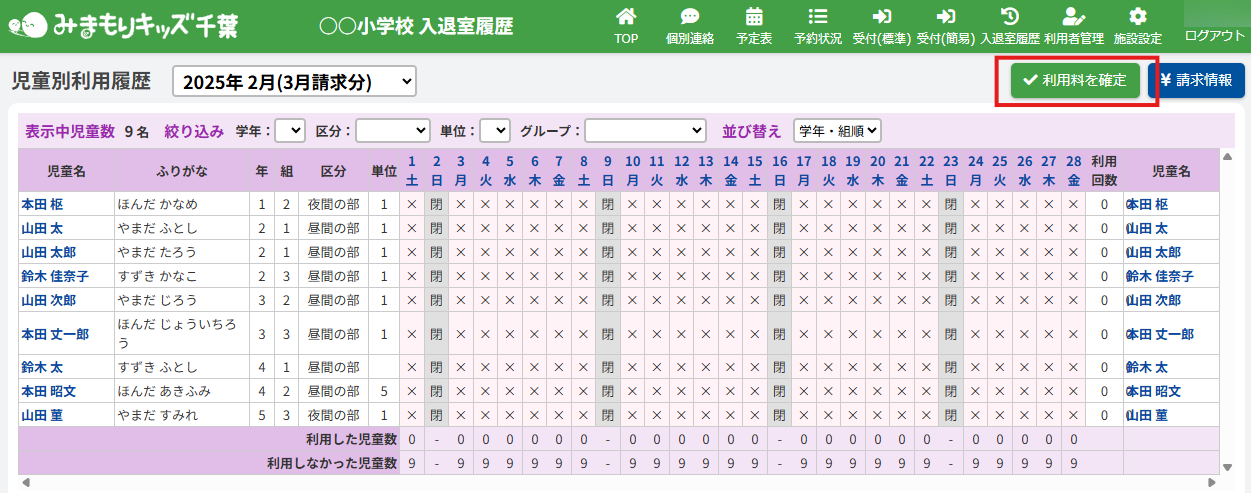Open 受付(簡易) sign-in icon
This screenshot has width=1251, height=493.
pyautogui.click(x=945, y=17)
